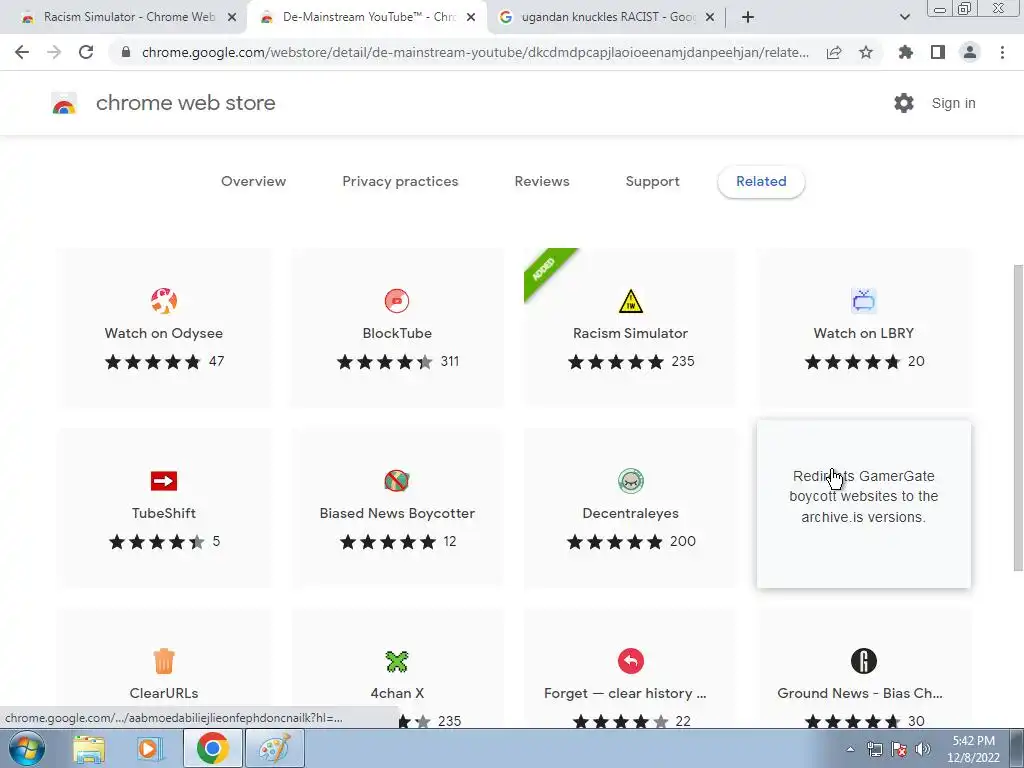
Task: Close the De-Mainstream YouTube browser tab
Action: [471, 18]
